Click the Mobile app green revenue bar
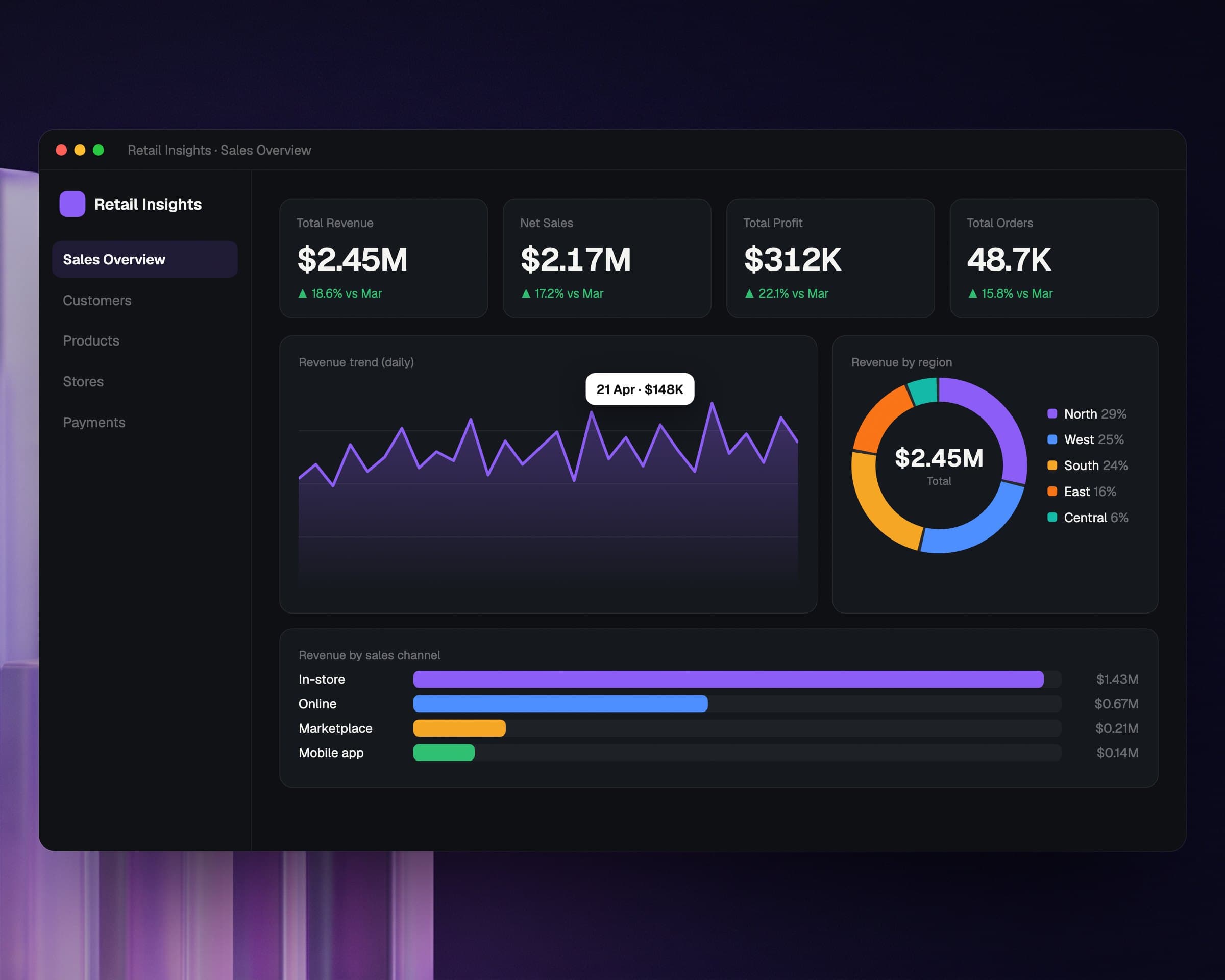The height and width of the screenshot is (980, 1225). click(x=444, y=752)
